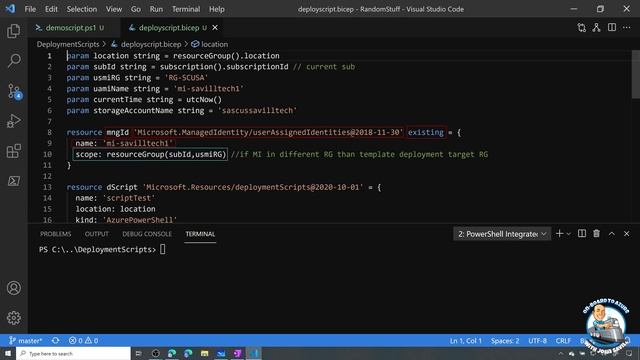Screen dimensions: 640x360
Task: Open the Explorer view in activity bar
Action: coord(13,31)
